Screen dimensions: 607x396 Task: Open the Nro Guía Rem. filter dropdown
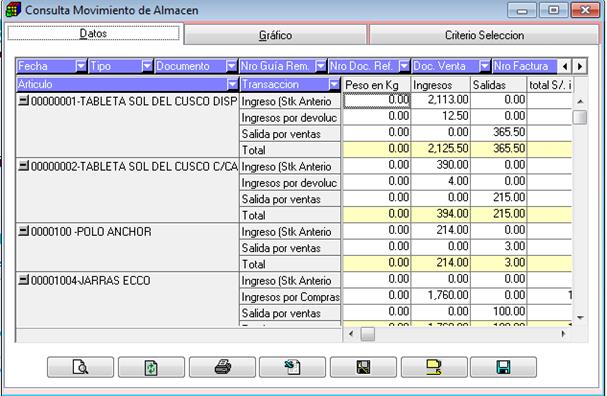pyautogui.click(x=321, y=66)
